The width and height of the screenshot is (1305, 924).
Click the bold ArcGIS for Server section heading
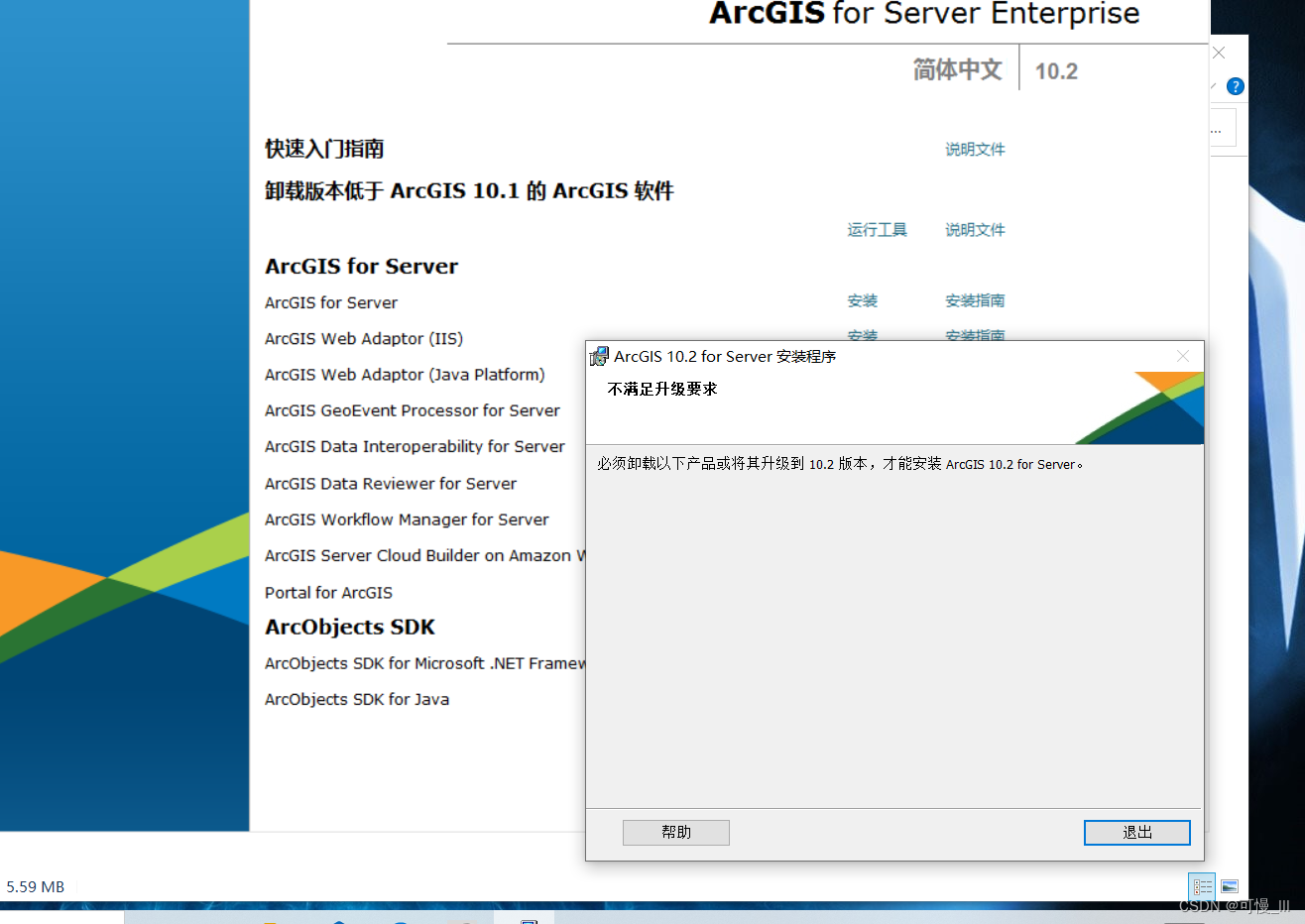point(361,267)
